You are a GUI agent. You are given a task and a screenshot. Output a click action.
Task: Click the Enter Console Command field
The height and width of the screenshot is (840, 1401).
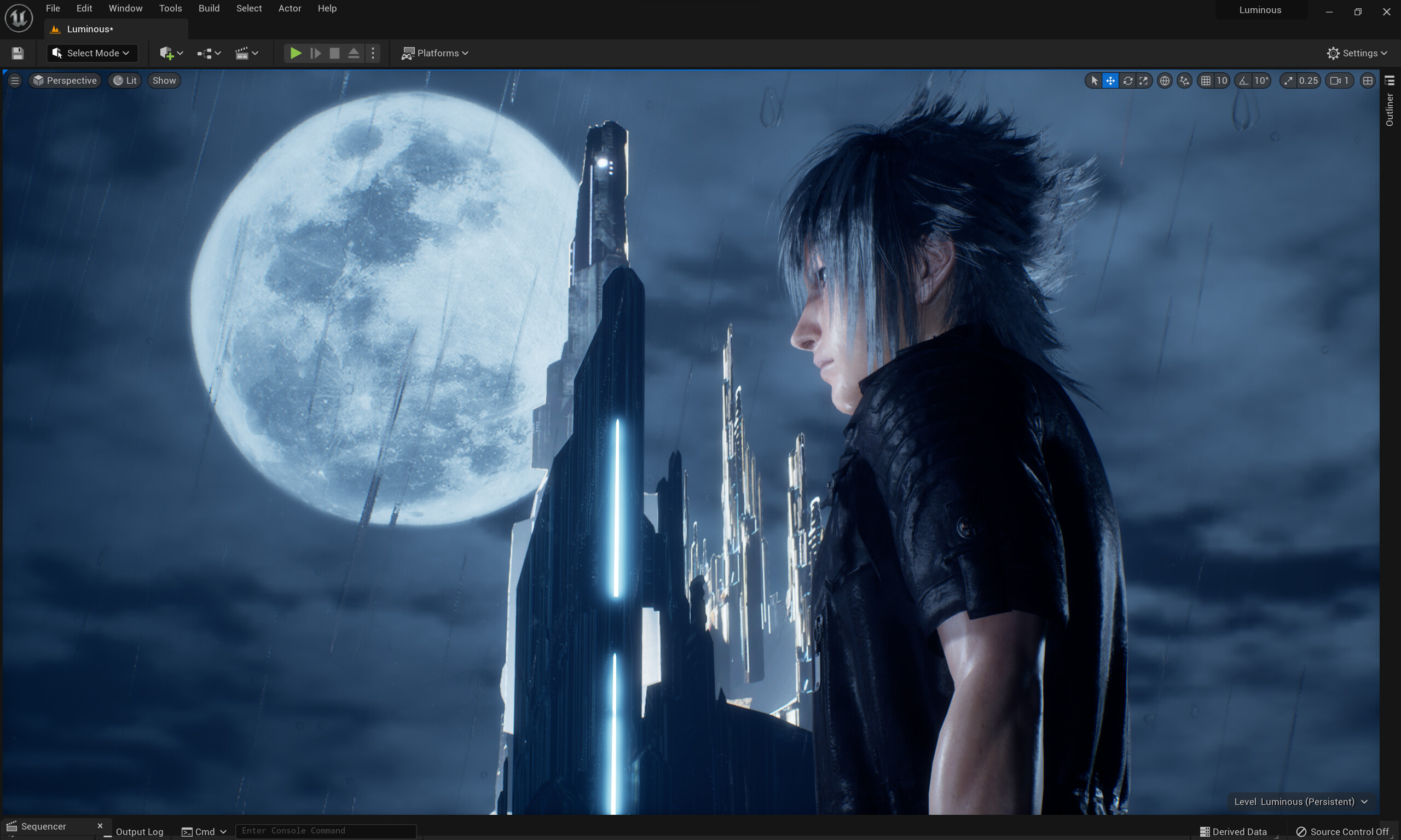[326, 831]
